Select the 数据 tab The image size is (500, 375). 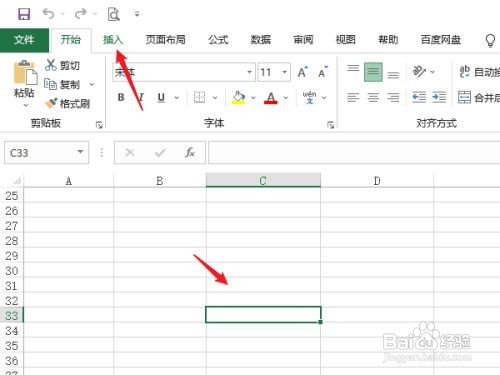tap(261, 40)
